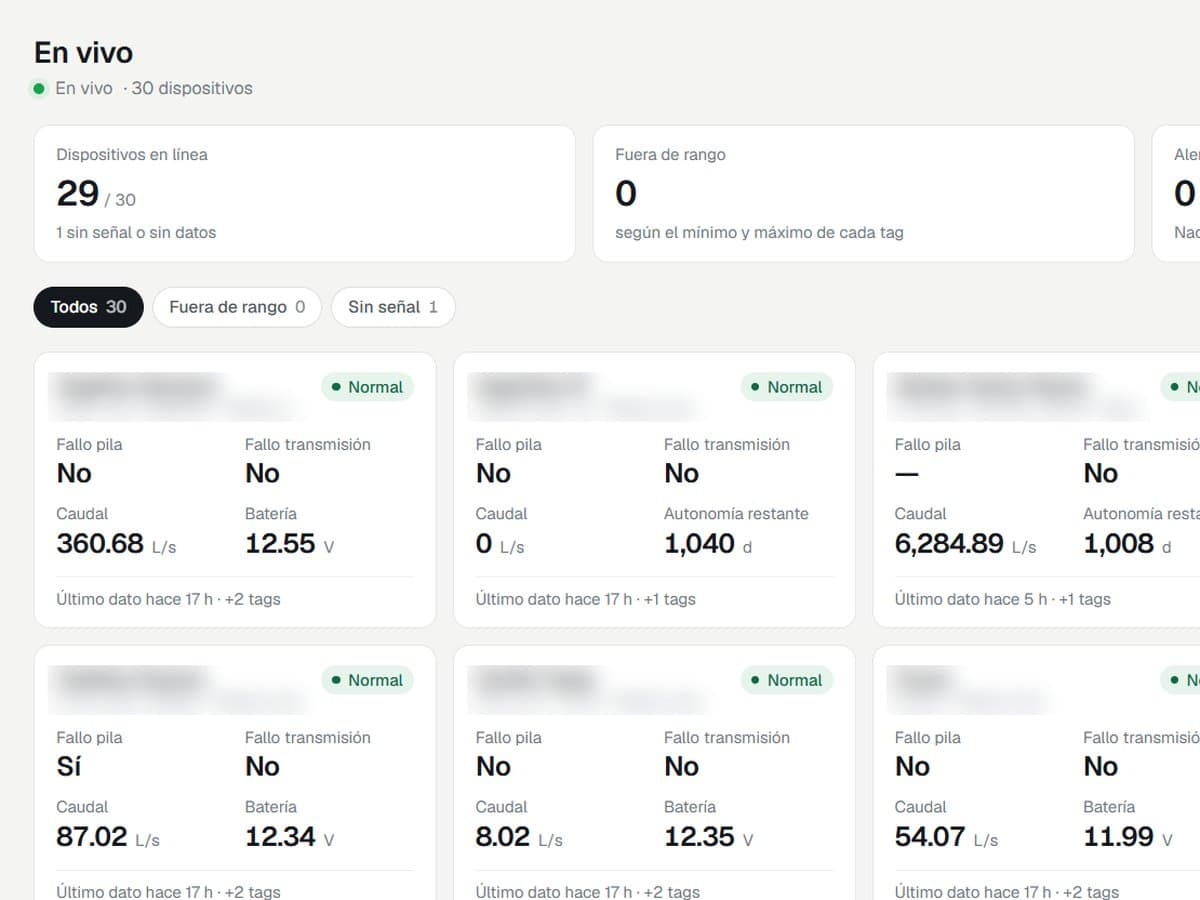Click the green En vivo status dot
The image size is (1200, 900).
(39, 89)
